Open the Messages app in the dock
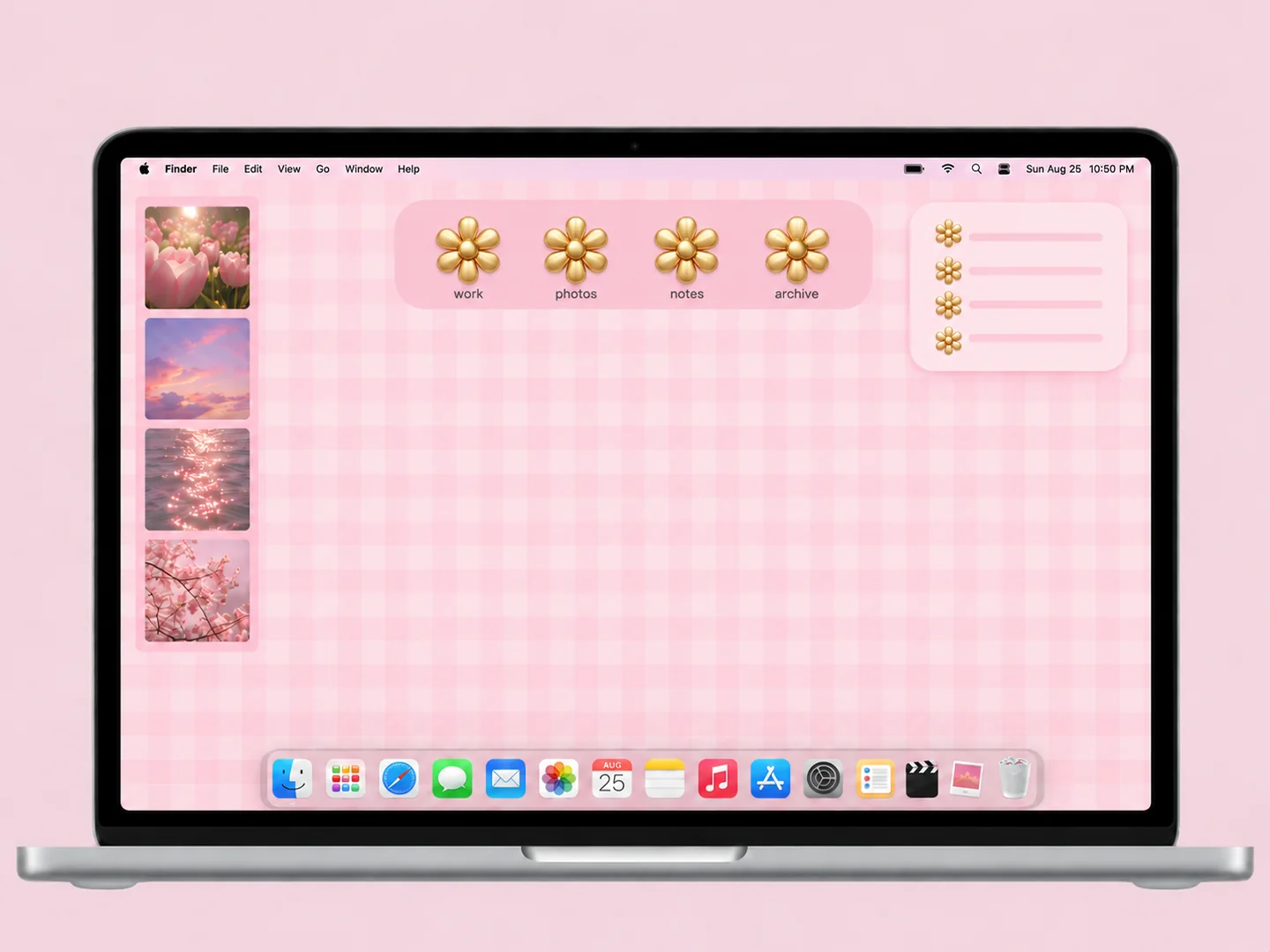This screenshot has height=952, width=1270. [452, 779]
